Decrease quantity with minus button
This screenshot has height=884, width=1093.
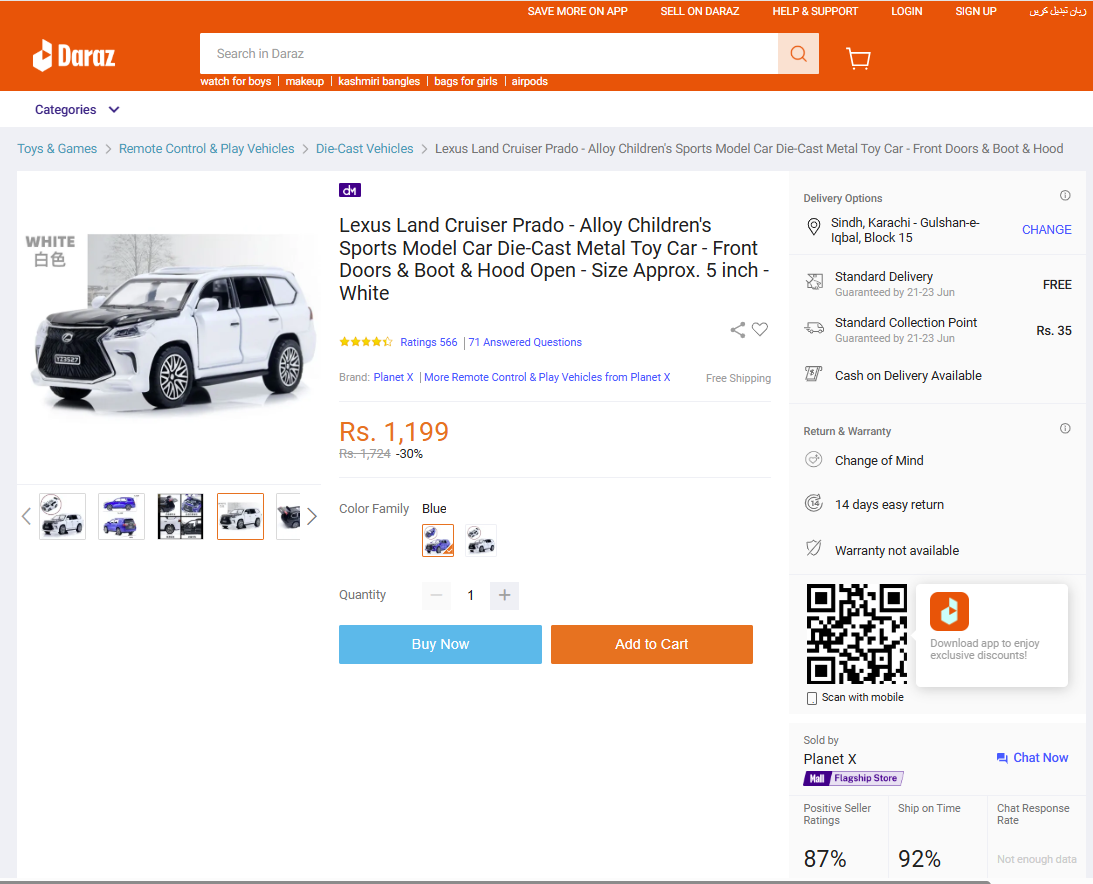436,595
